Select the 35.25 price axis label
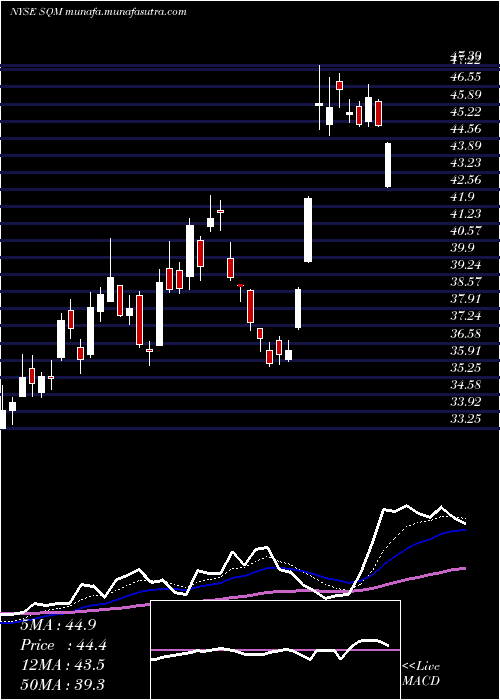Viewport: 500px width, 700px height. click(466, 368)
